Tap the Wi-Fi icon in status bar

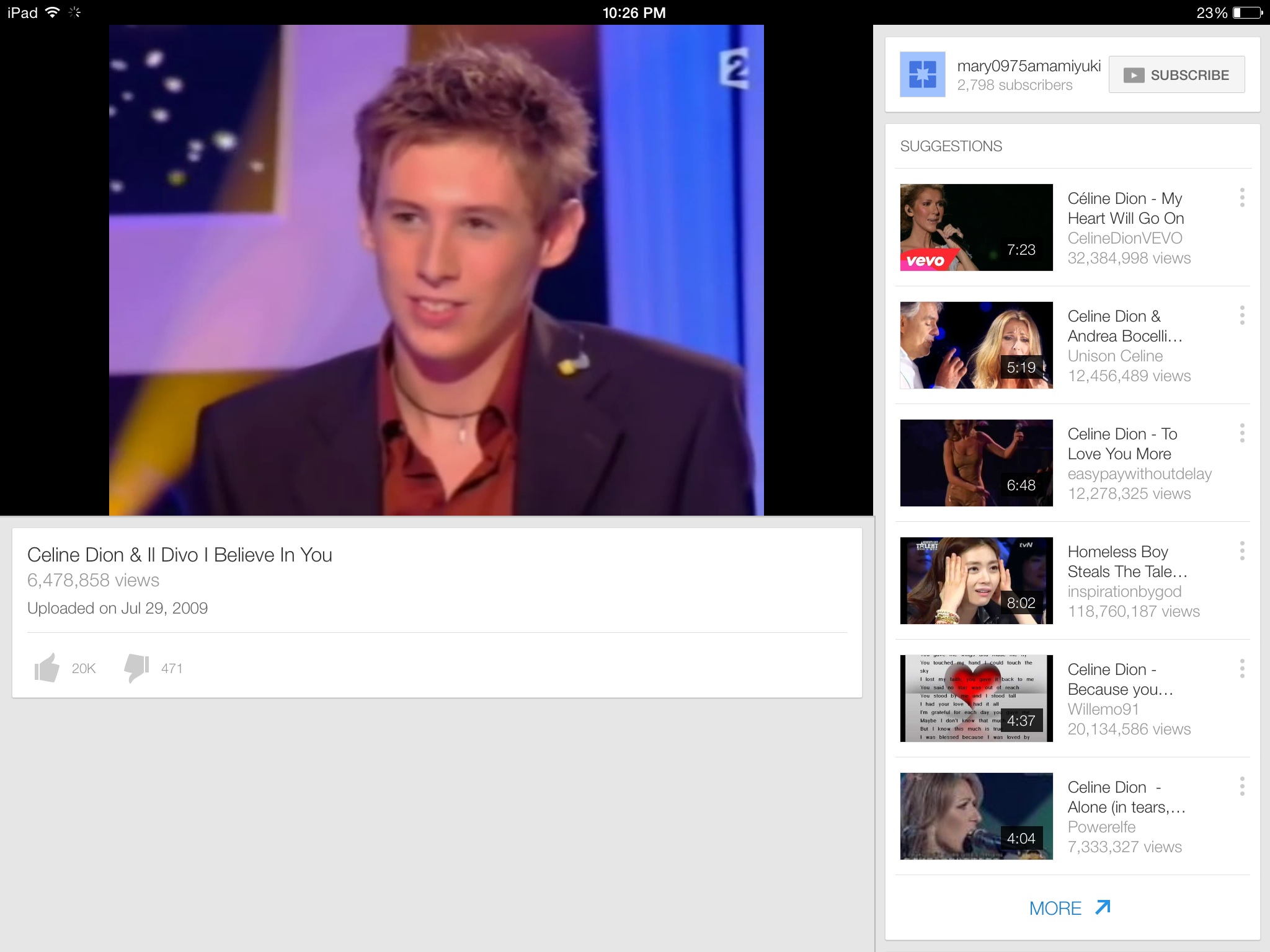coord(53,12)
